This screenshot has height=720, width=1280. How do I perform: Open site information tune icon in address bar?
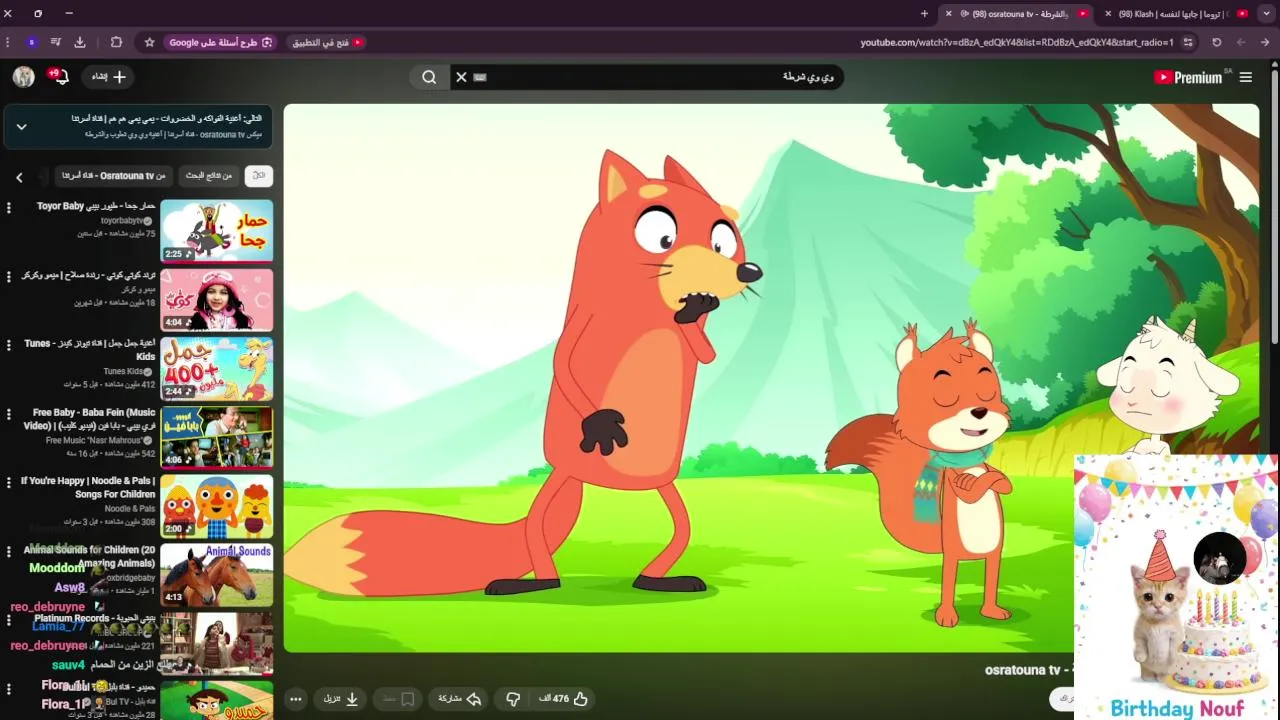(1188, 42)
